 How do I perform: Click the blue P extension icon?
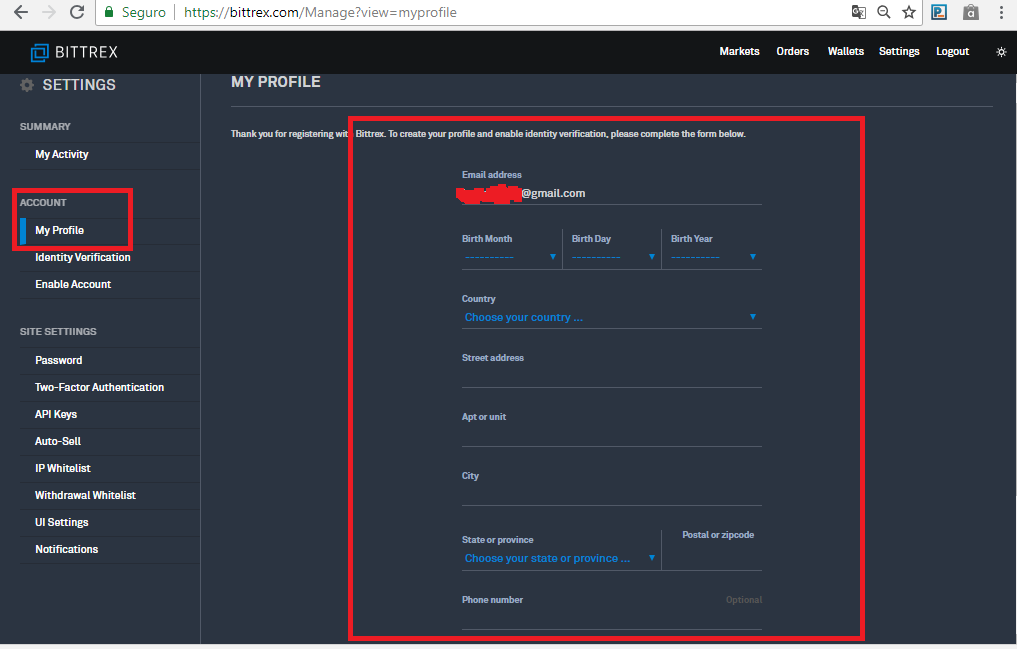click(939, 12)
